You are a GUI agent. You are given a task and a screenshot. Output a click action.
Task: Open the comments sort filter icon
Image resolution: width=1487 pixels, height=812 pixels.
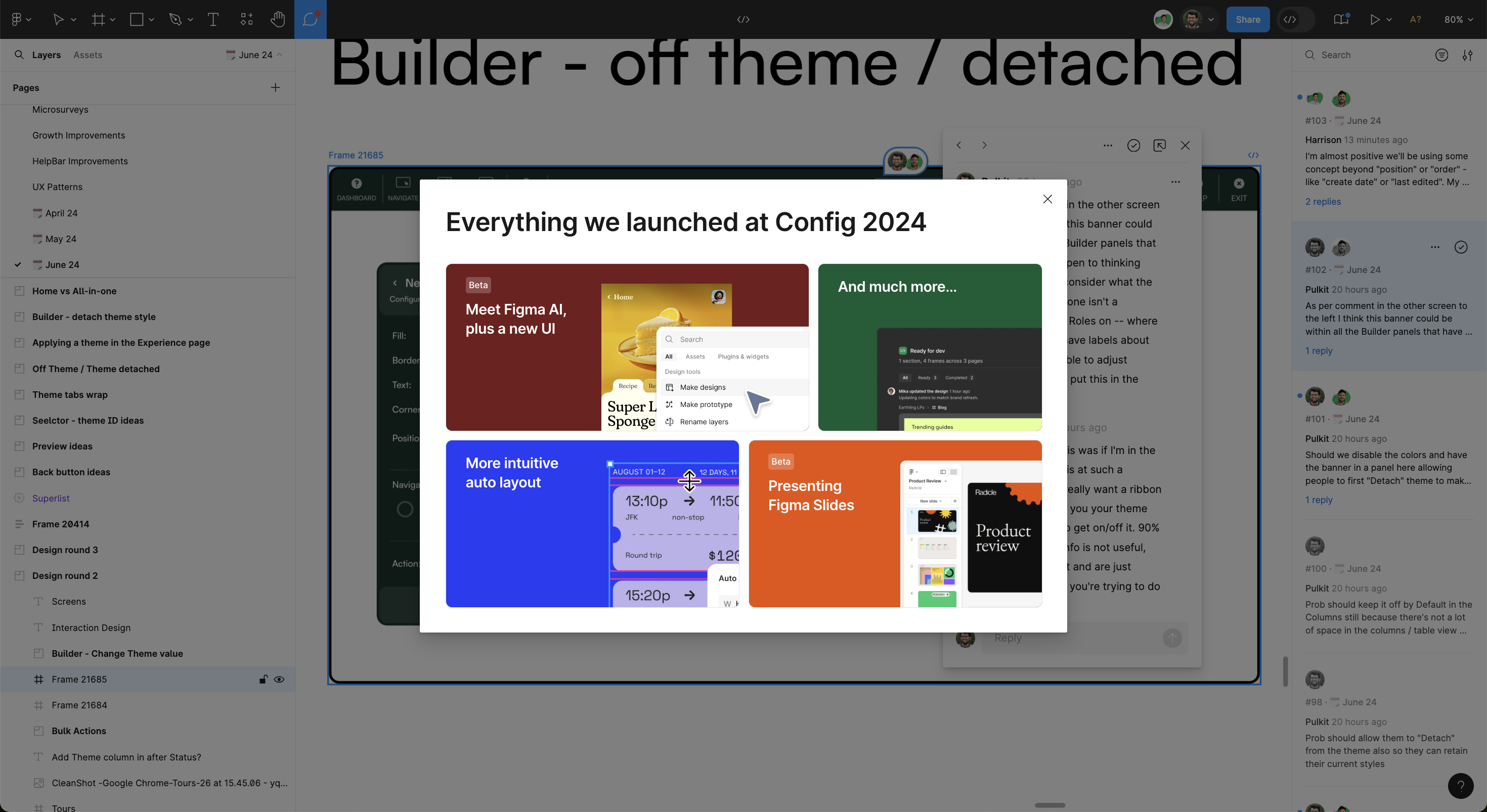click(x=1441, y=55)
